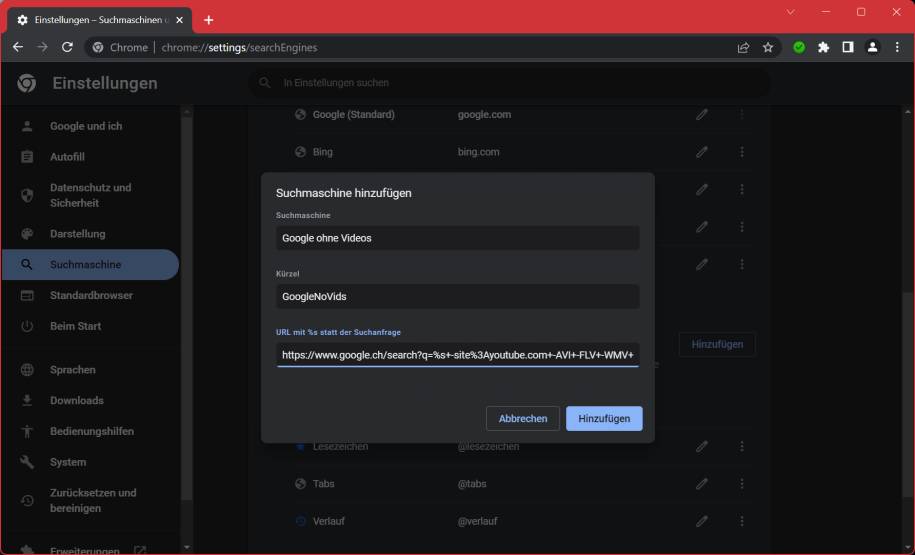Open more options for Bing
This screenshot has height=555, width=915.
742,152
